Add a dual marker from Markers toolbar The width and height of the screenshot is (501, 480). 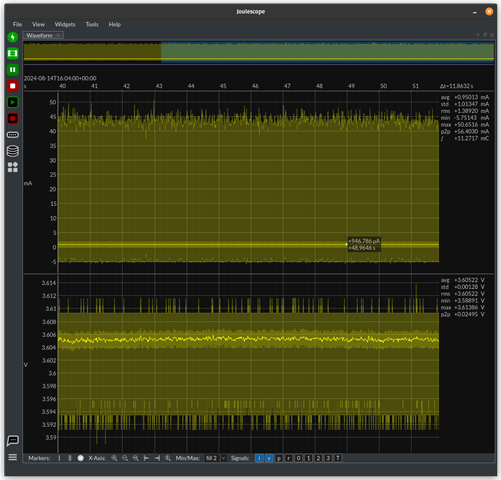click(70, 458)
